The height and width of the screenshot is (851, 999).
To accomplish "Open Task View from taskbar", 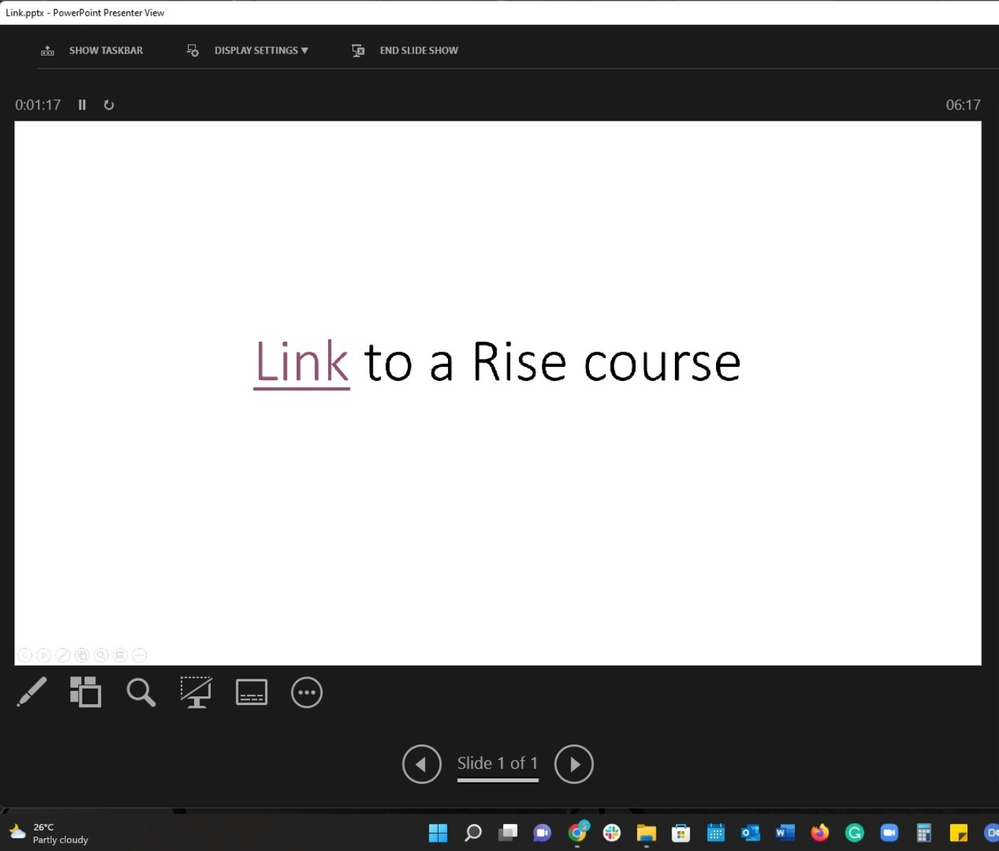I will pyautogui.click(x=508, y=833).
